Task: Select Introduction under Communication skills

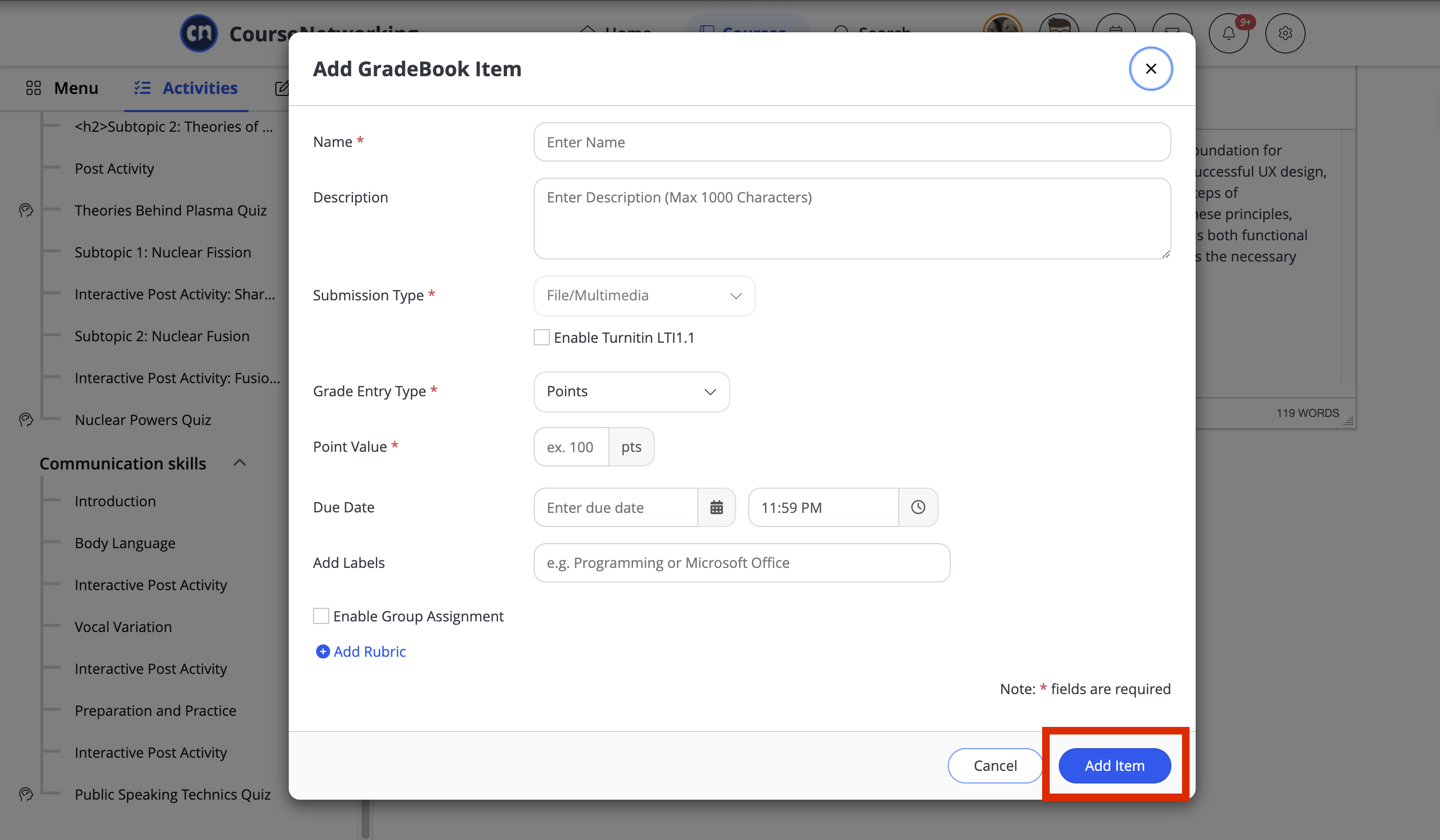Action: (116, 501)
